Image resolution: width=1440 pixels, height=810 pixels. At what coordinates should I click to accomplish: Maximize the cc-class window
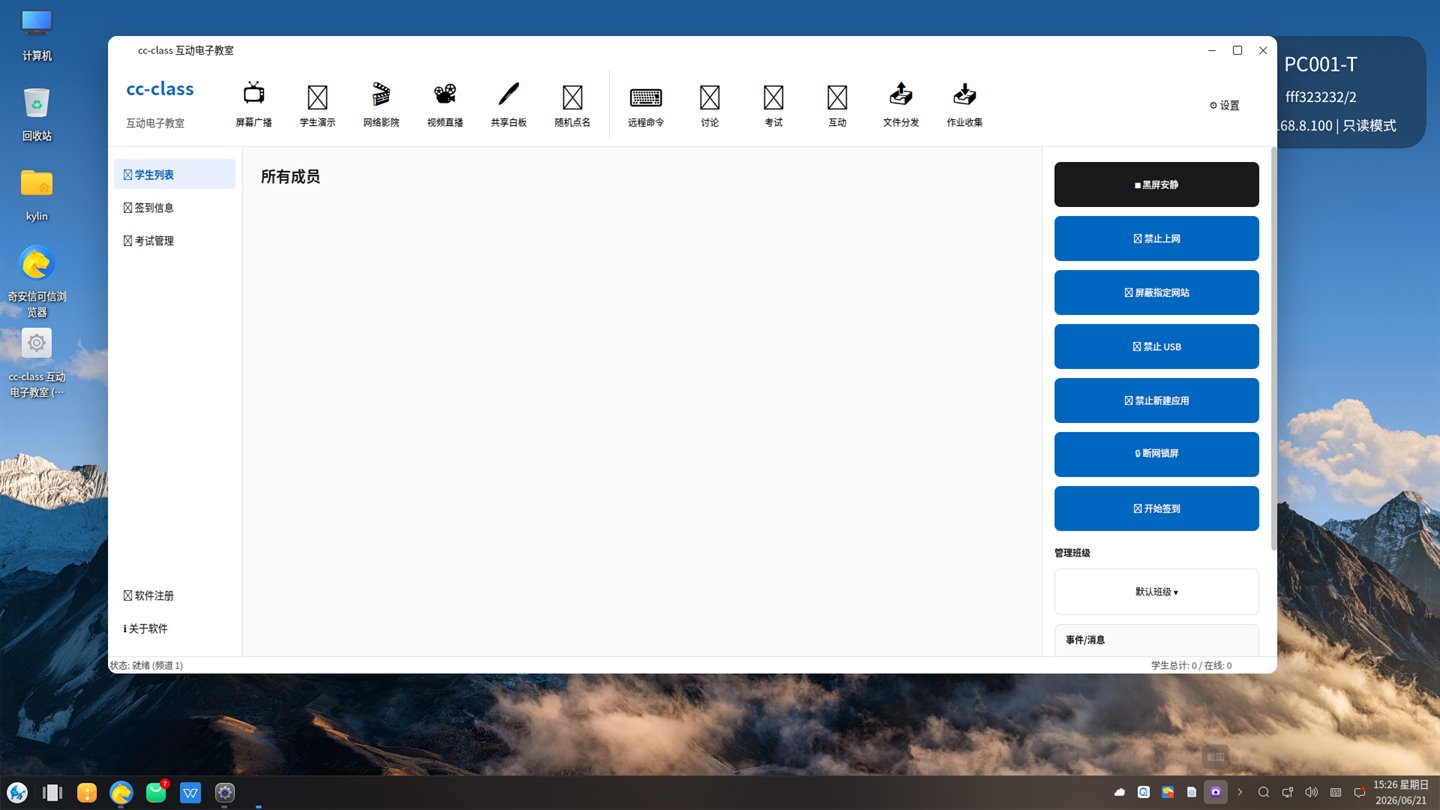(1237, 50)
